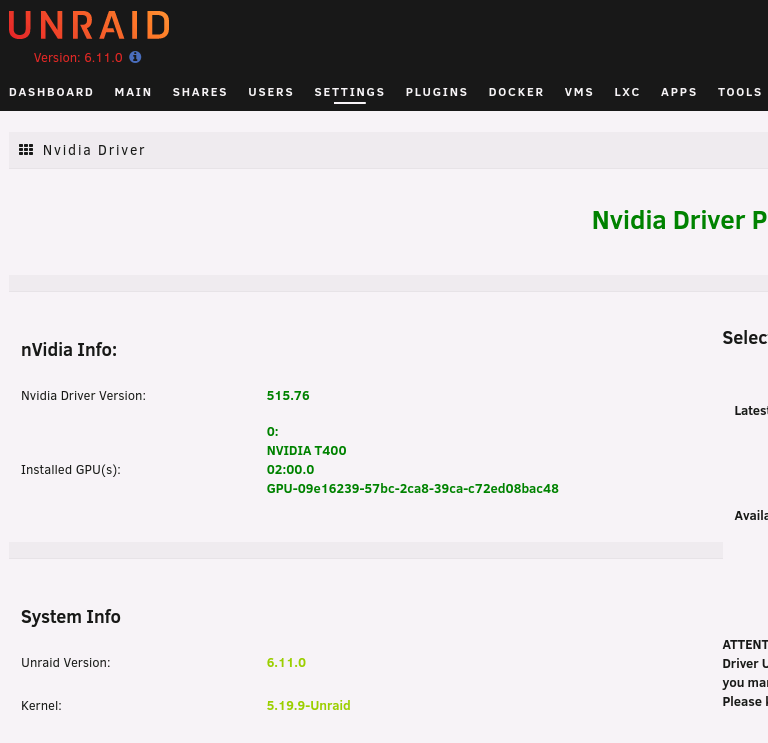Viewport: 768px width, 743px height.
Task: Click the GPU UUID GPU-09e16239-57bc-2ca8-39ca-c72ed08bac48
Action: tap(412, 489)
